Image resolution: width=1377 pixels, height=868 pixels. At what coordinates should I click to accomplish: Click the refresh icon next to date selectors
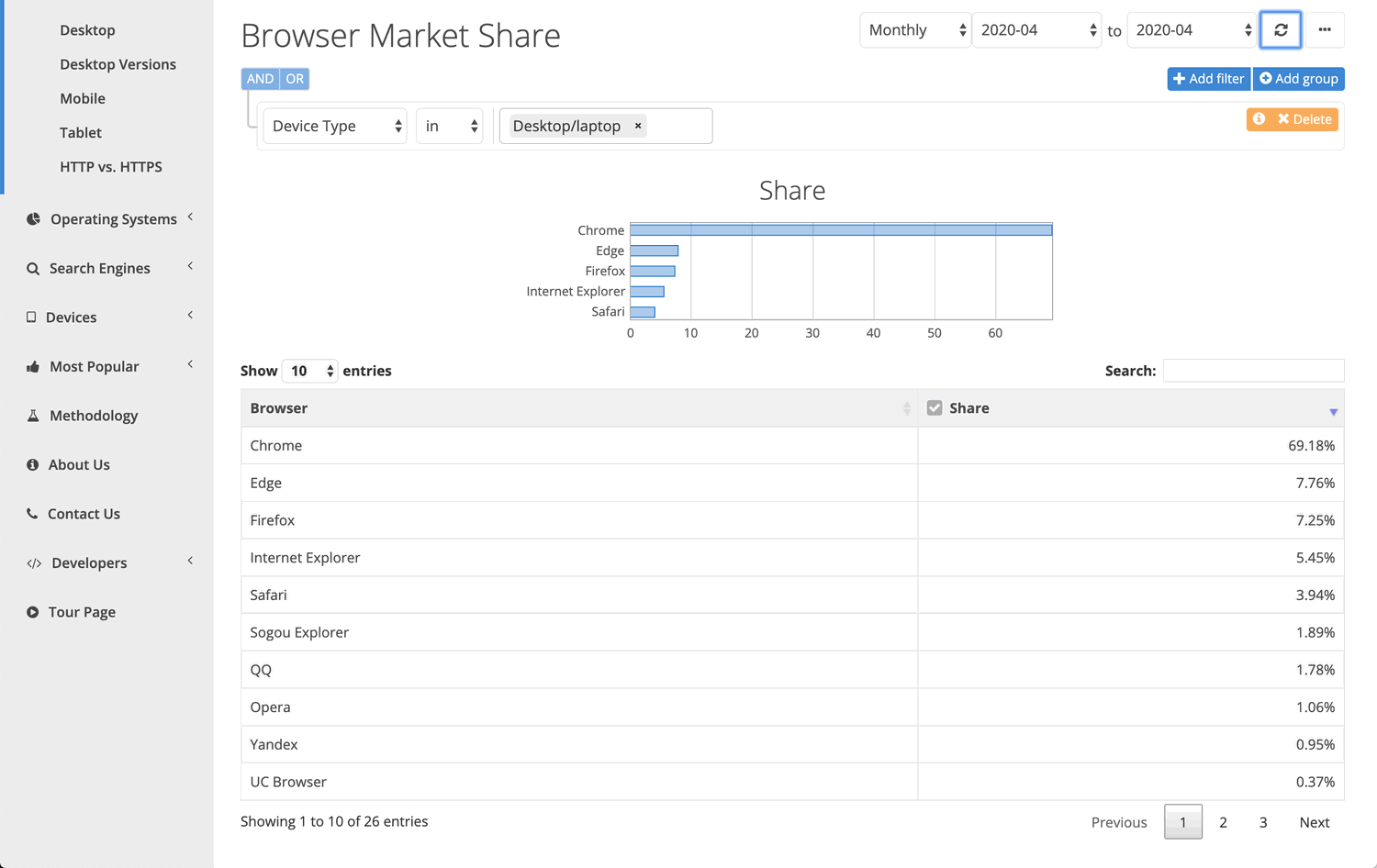tap(1280, 29)
